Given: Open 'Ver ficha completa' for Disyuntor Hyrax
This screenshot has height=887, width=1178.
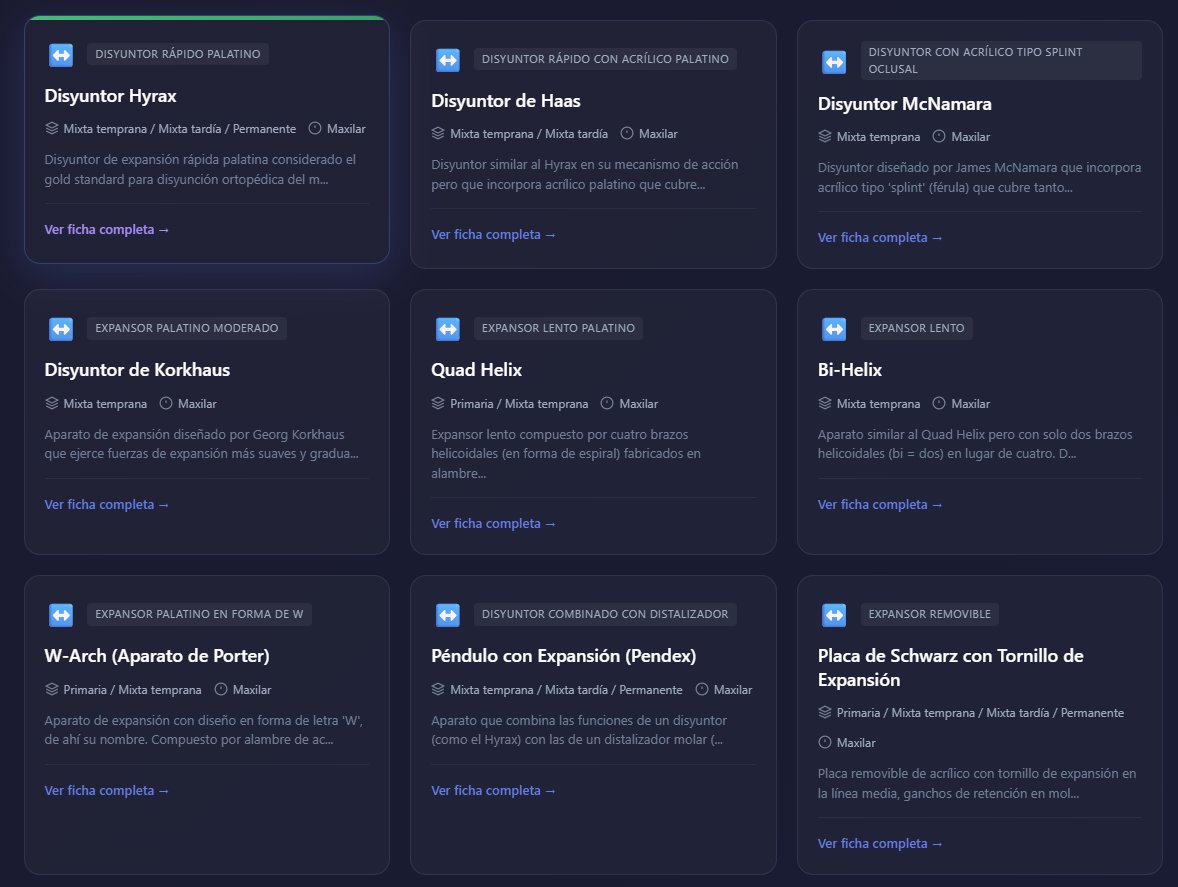Looking at the screenshot, I should coord(107,229).
